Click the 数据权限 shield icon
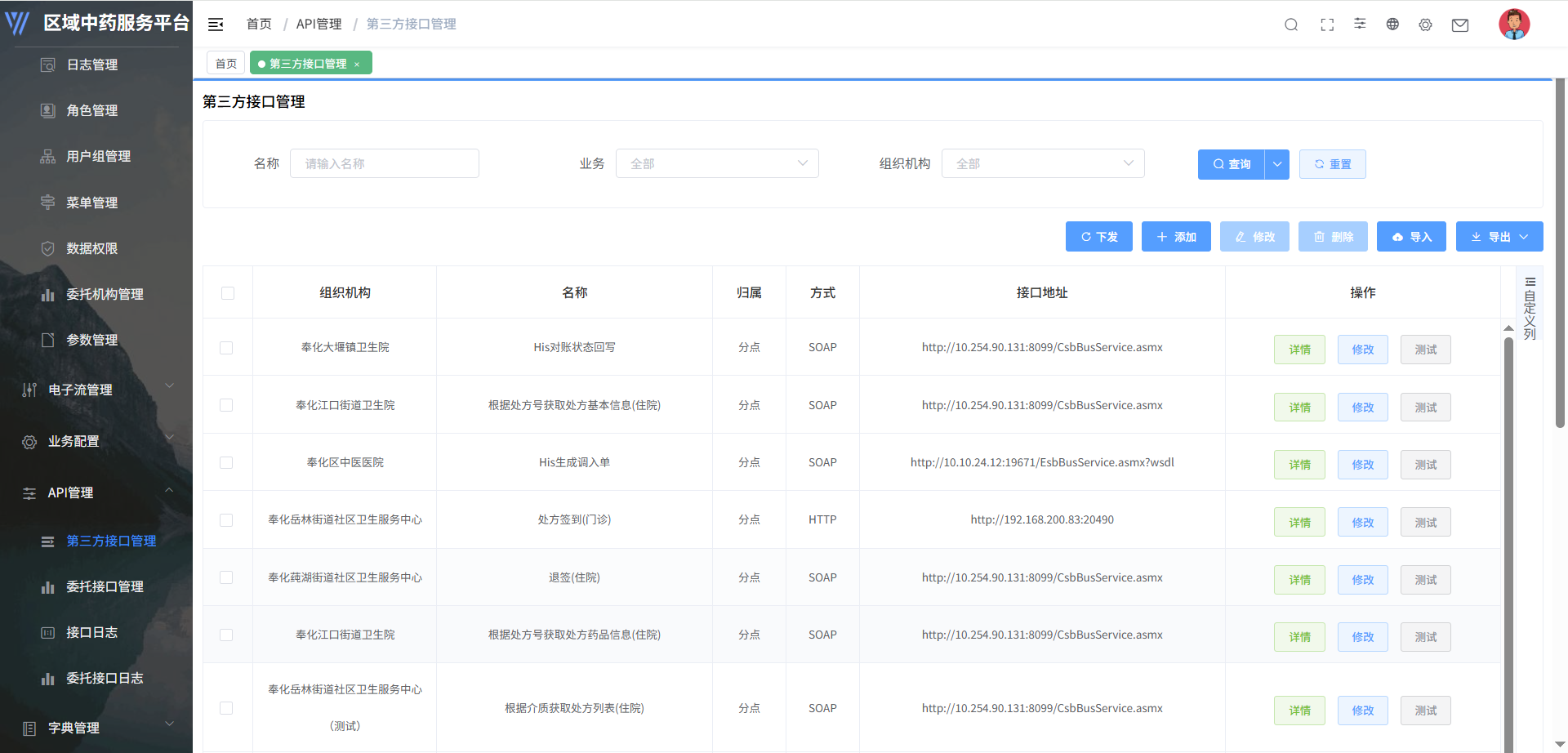The height and width of the screenshot is (753, 1568). pyautogui.click(x=48, y=248)
